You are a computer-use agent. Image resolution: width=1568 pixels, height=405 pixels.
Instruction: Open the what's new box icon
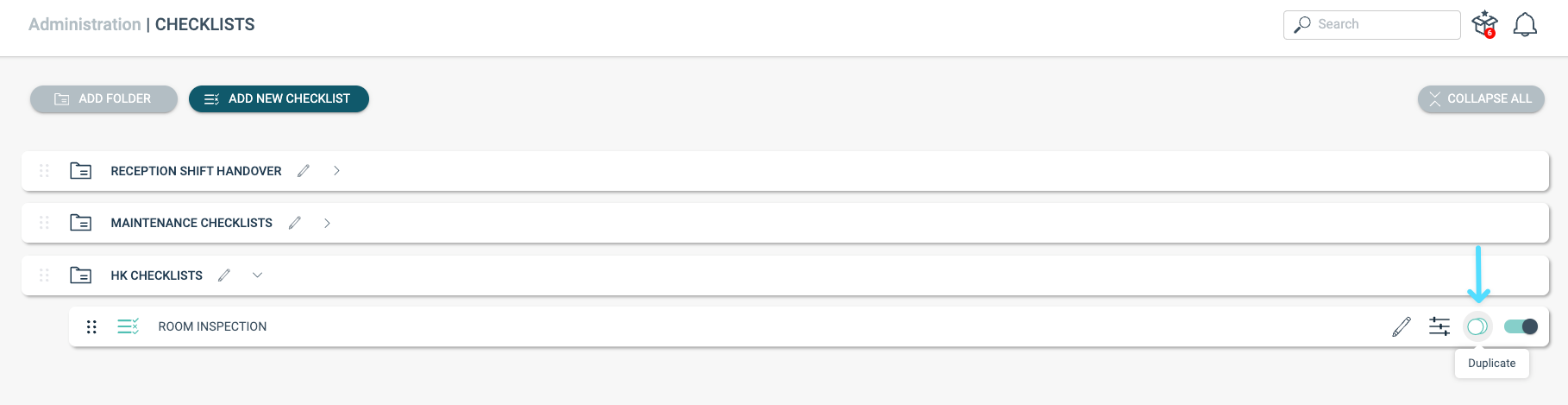pyautogui.click(x=1484, y=24)
